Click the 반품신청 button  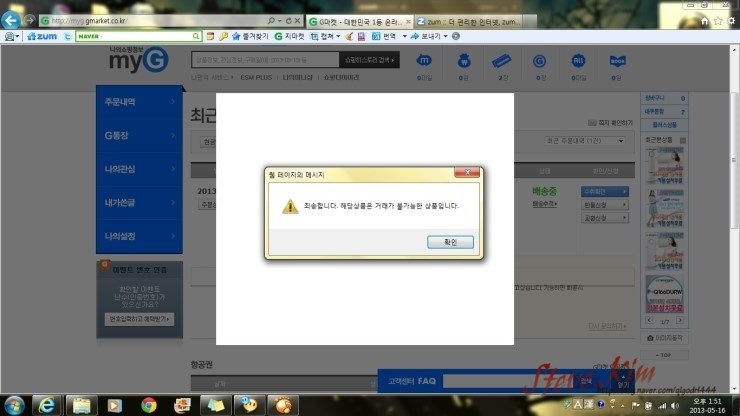coord(605,205)
